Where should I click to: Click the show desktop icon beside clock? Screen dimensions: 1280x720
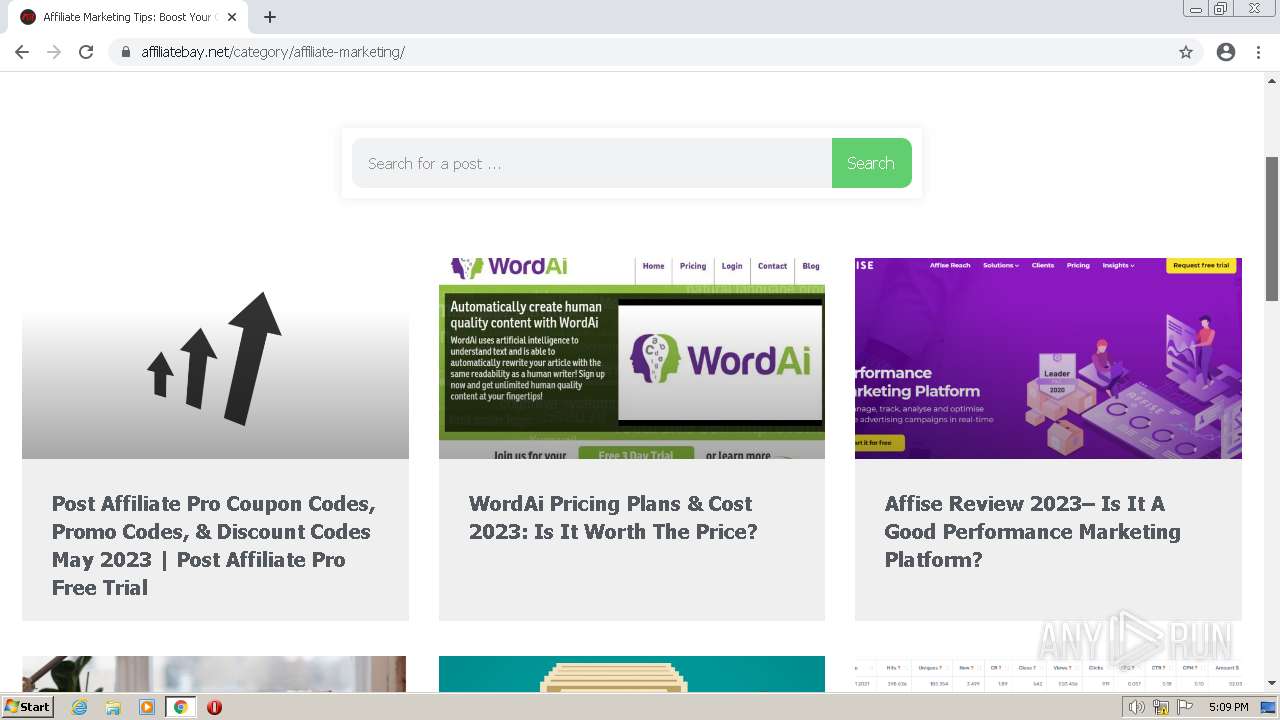pyautogui.click(x=1268, y=707)
